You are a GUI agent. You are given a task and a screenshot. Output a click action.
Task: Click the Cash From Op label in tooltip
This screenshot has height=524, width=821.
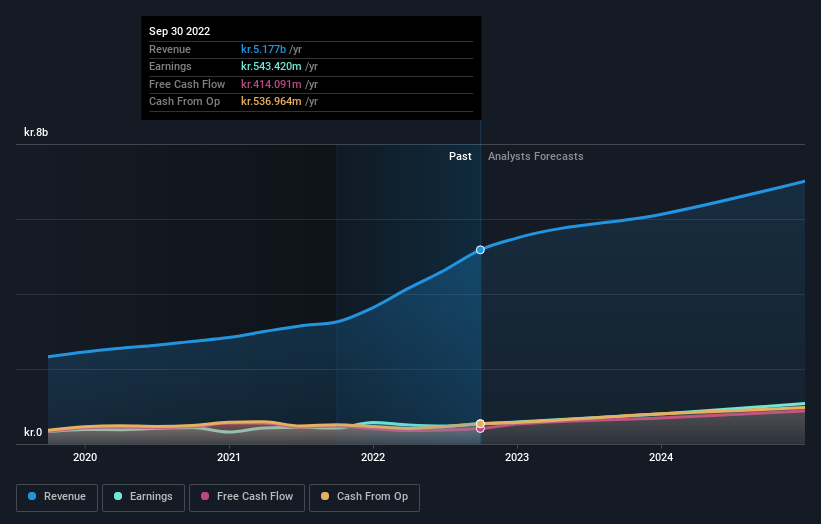coord(184,102)
